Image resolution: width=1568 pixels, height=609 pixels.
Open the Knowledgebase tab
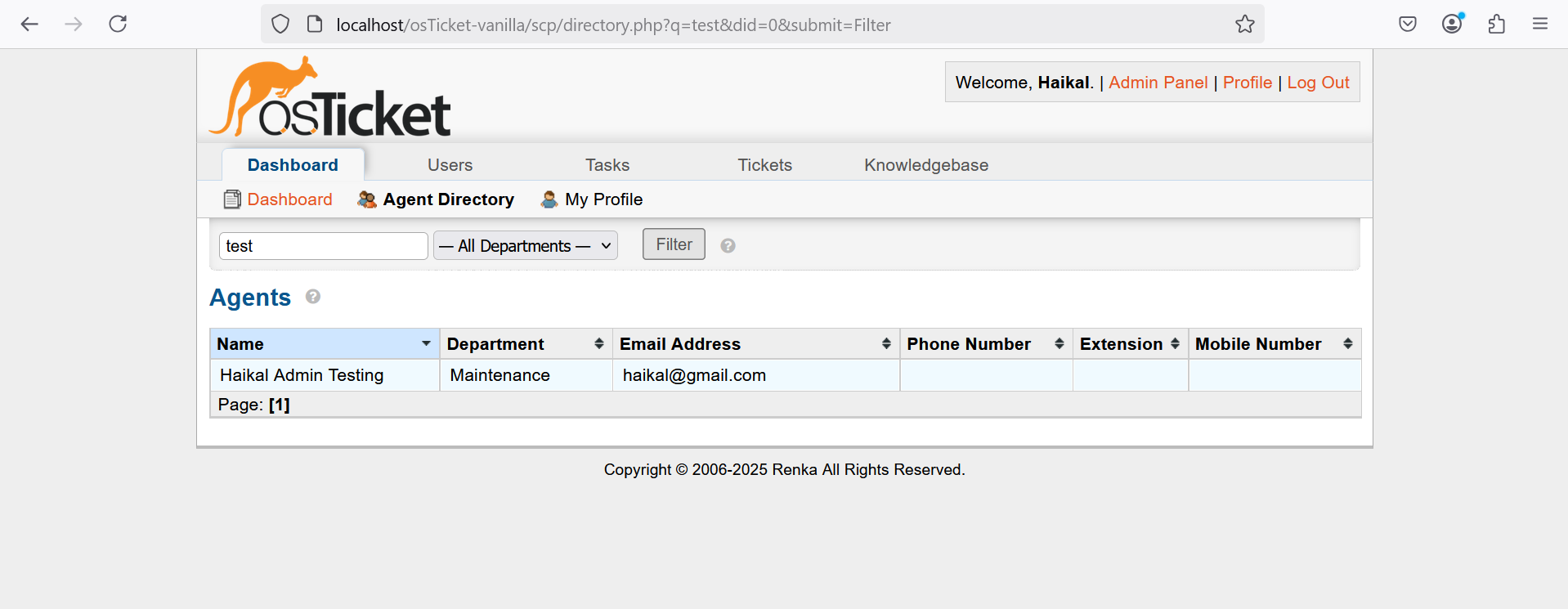click(x=925, y=165)
